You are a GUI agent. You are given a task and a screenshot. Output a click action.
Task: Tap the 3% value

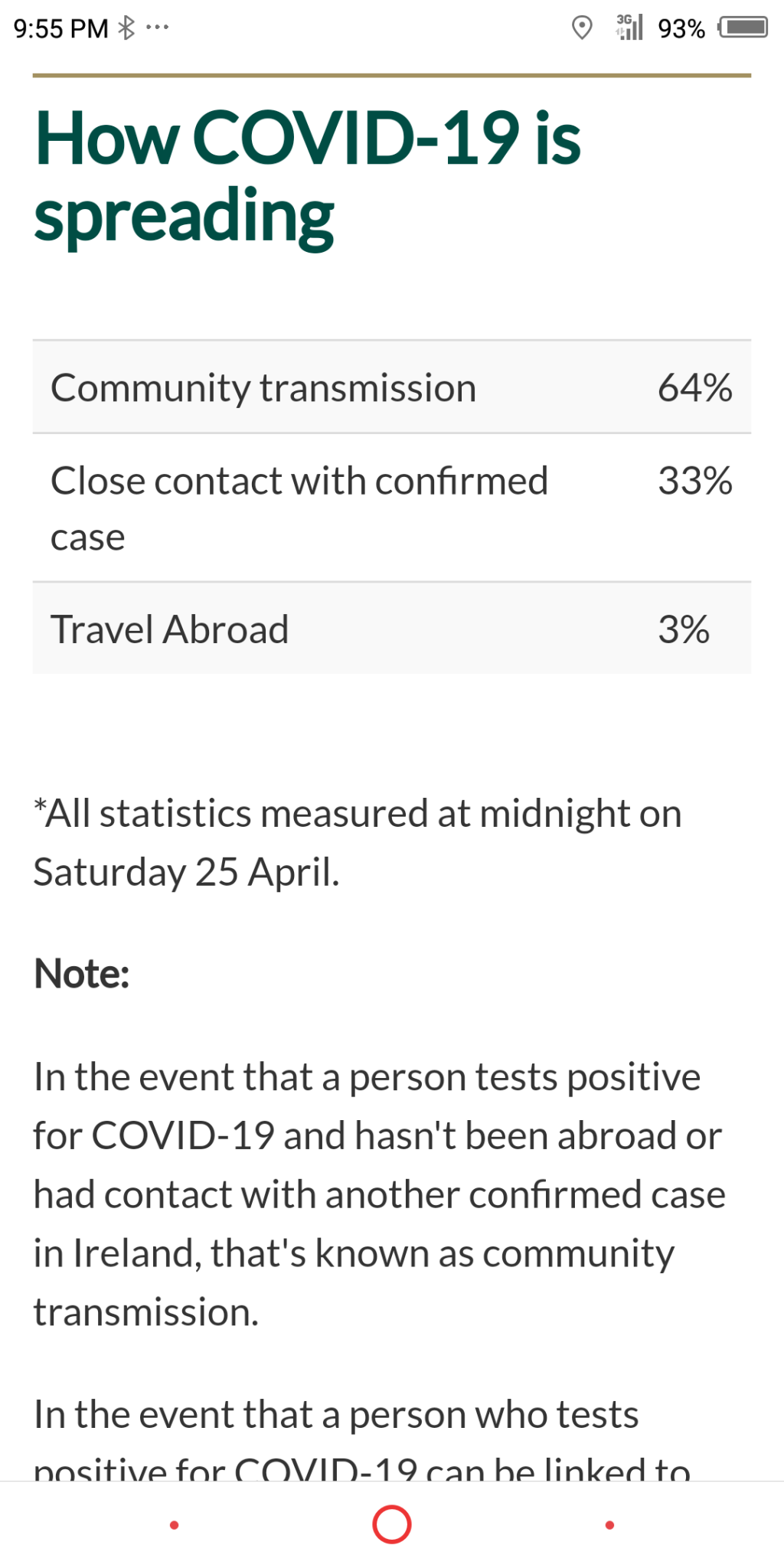(683, 629)
